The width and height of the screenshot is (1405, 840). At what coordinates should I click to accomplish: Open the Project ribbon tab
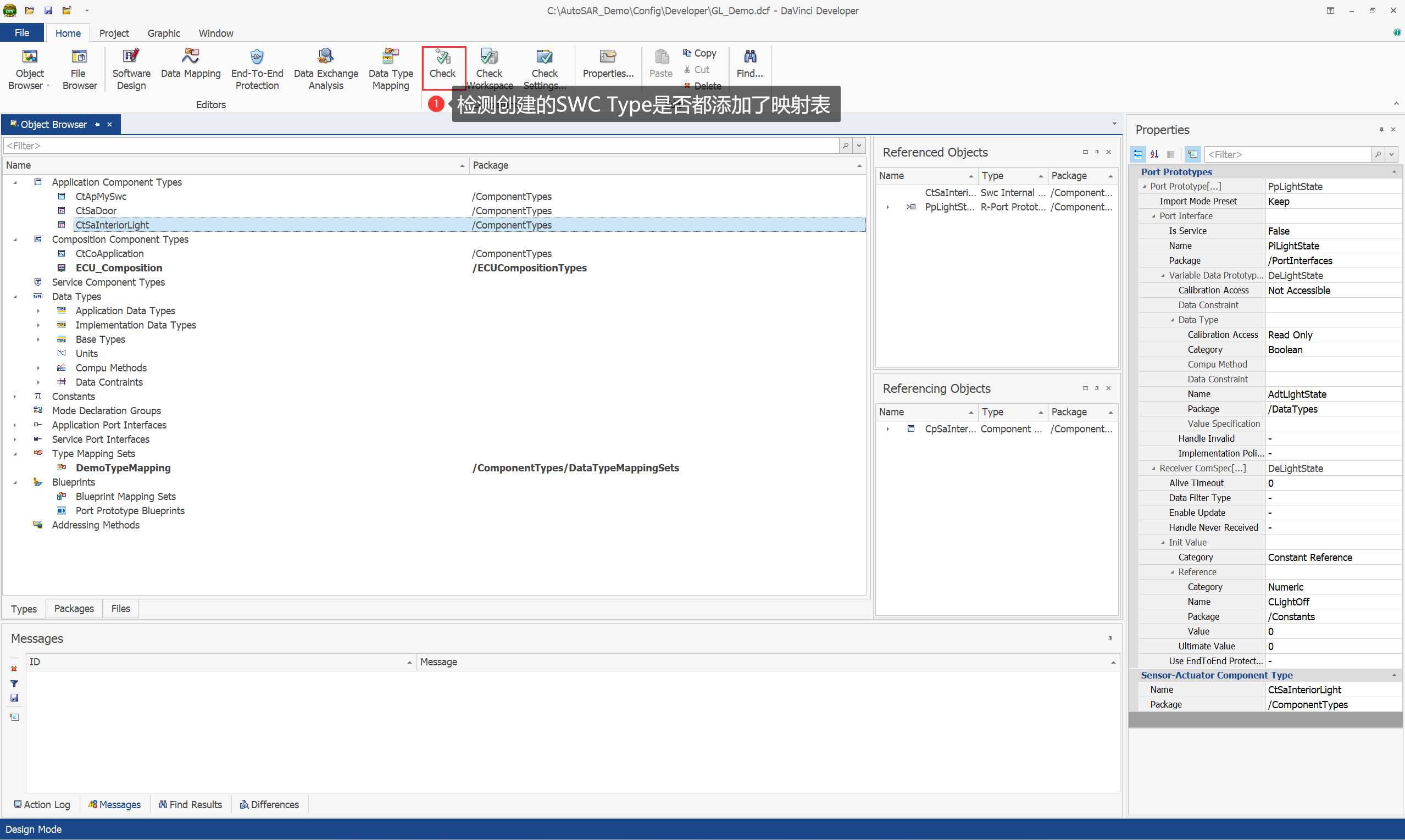click(x=114, y=34)
